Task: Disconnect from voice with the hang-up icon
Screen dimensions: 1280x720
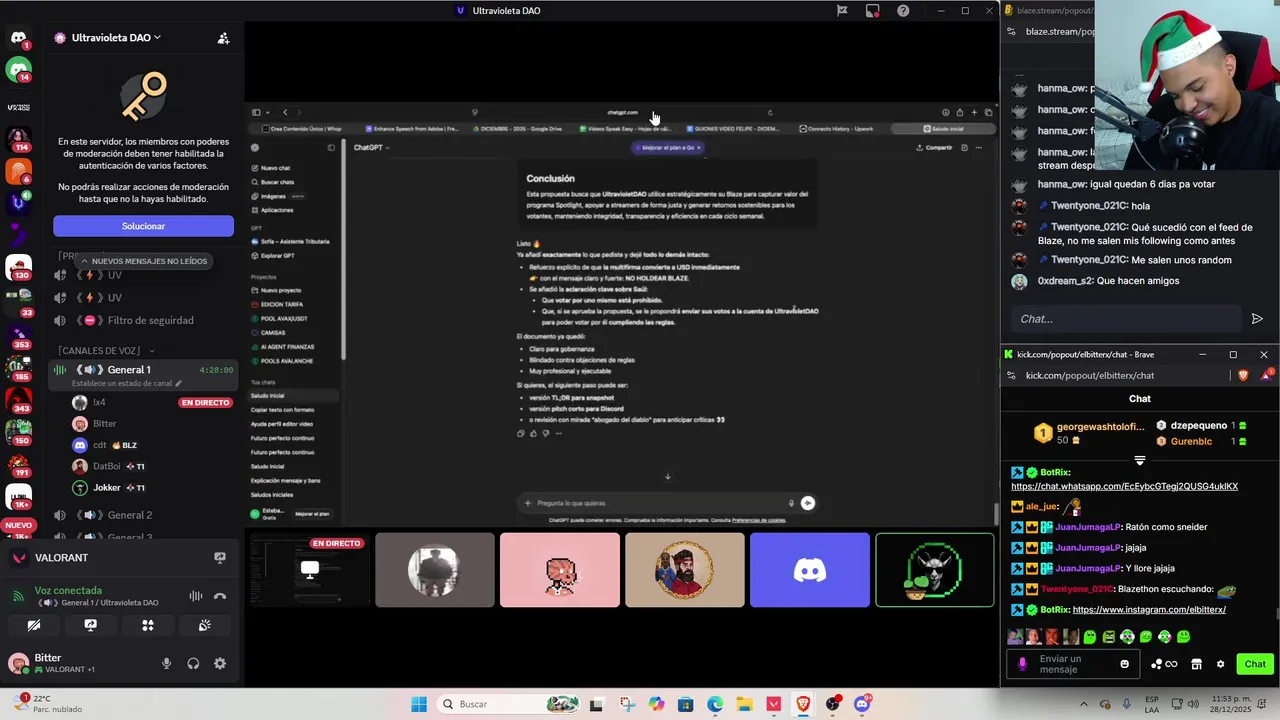Action: coord(220,596)
